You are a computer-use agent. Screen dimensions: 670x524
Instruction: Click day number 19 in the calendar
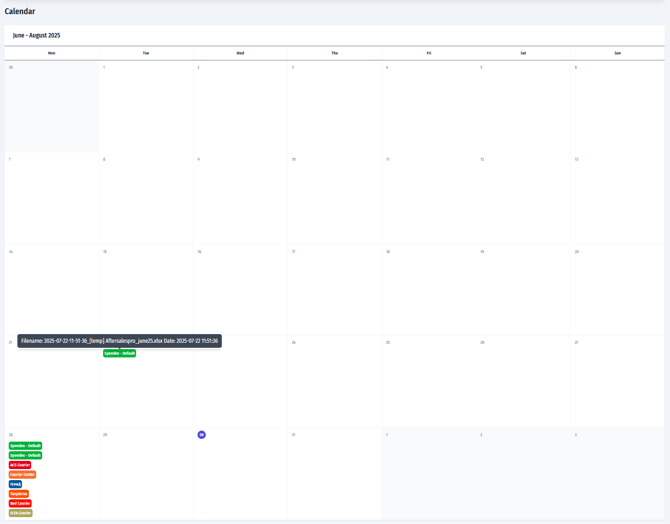pos(482,252)
